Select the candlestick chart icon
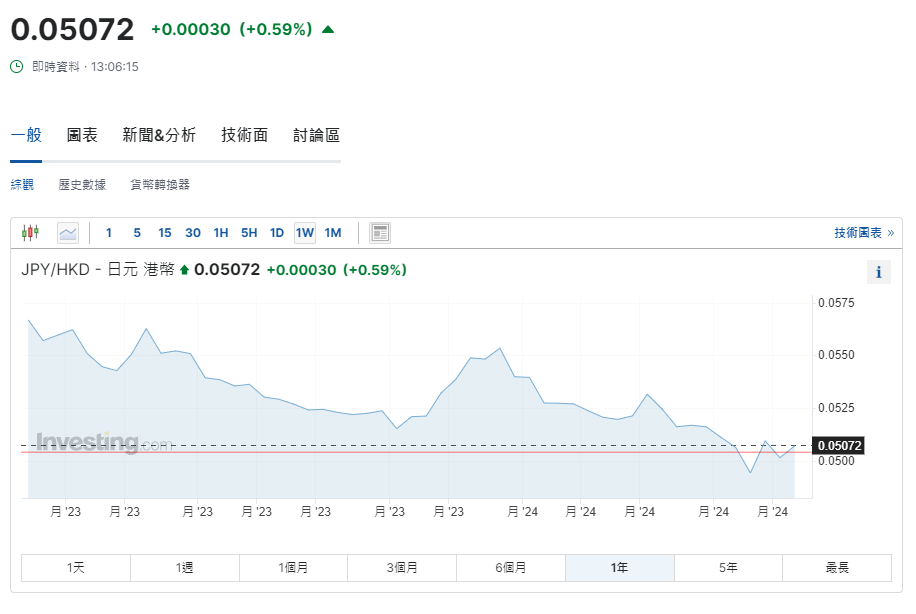 (x=30, y=232)
